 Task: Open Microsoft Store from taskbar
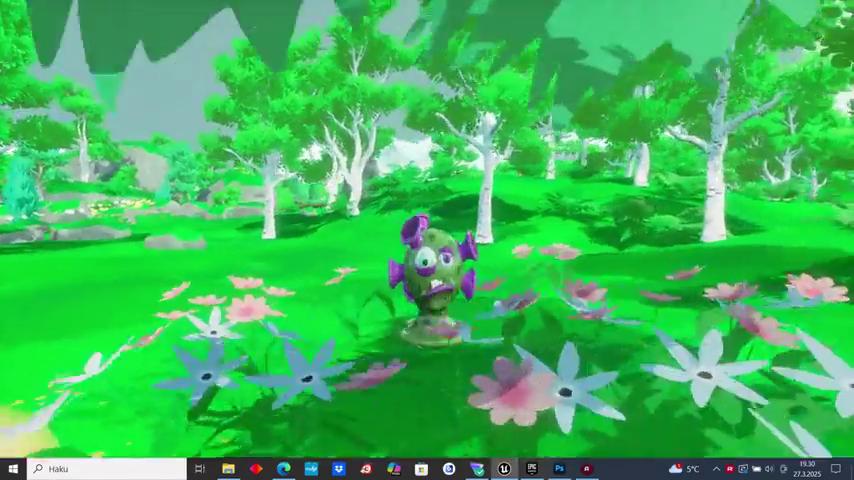422,469
